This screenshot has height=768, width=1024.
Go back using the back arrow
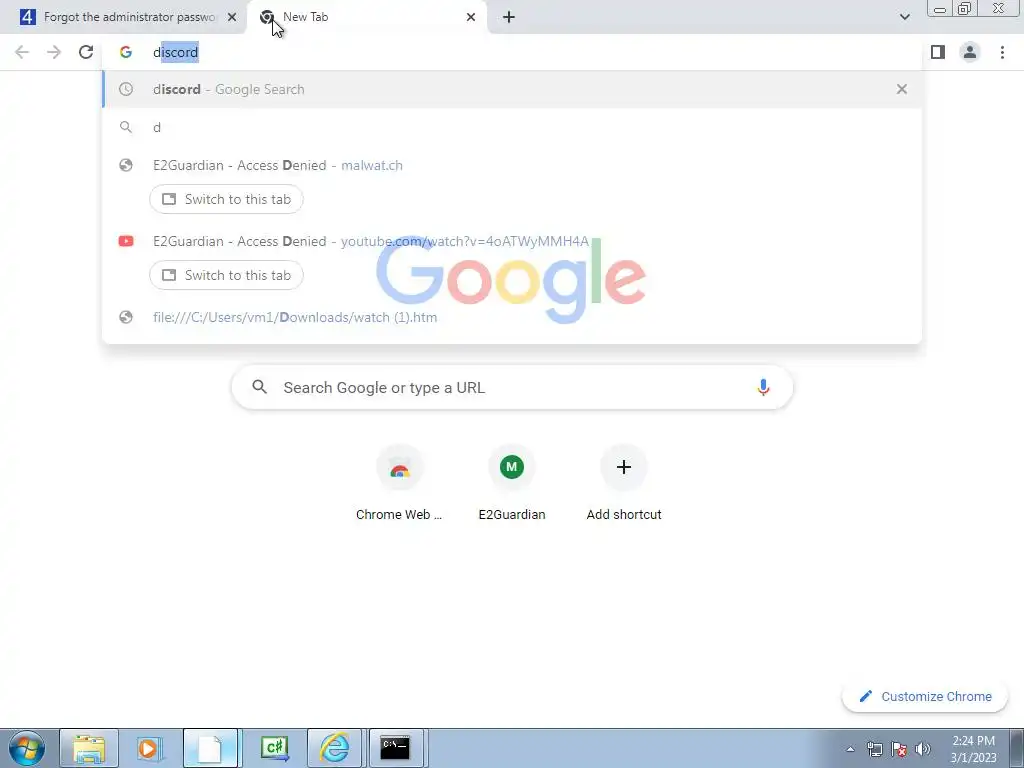pos(22,52)
